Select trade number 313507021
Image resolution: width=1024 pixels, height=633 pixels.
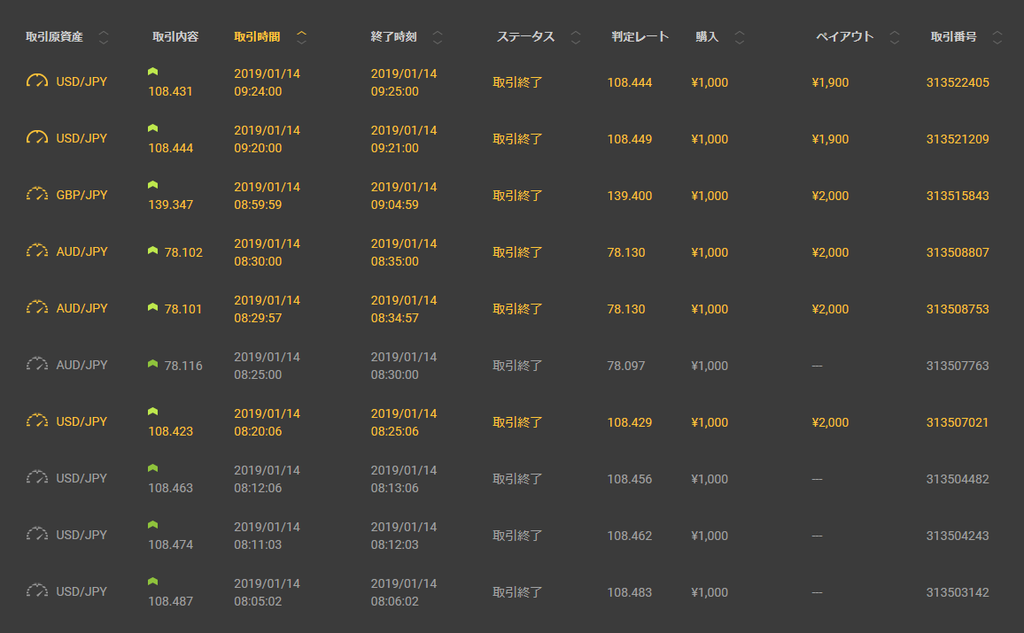(957, 423)
